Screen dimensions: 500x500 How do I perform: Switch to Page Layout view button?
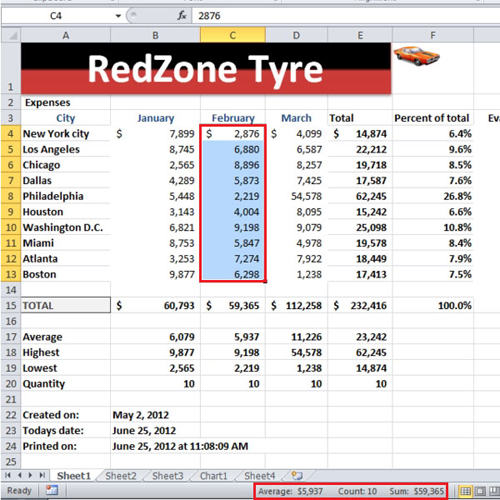(480, 491)
